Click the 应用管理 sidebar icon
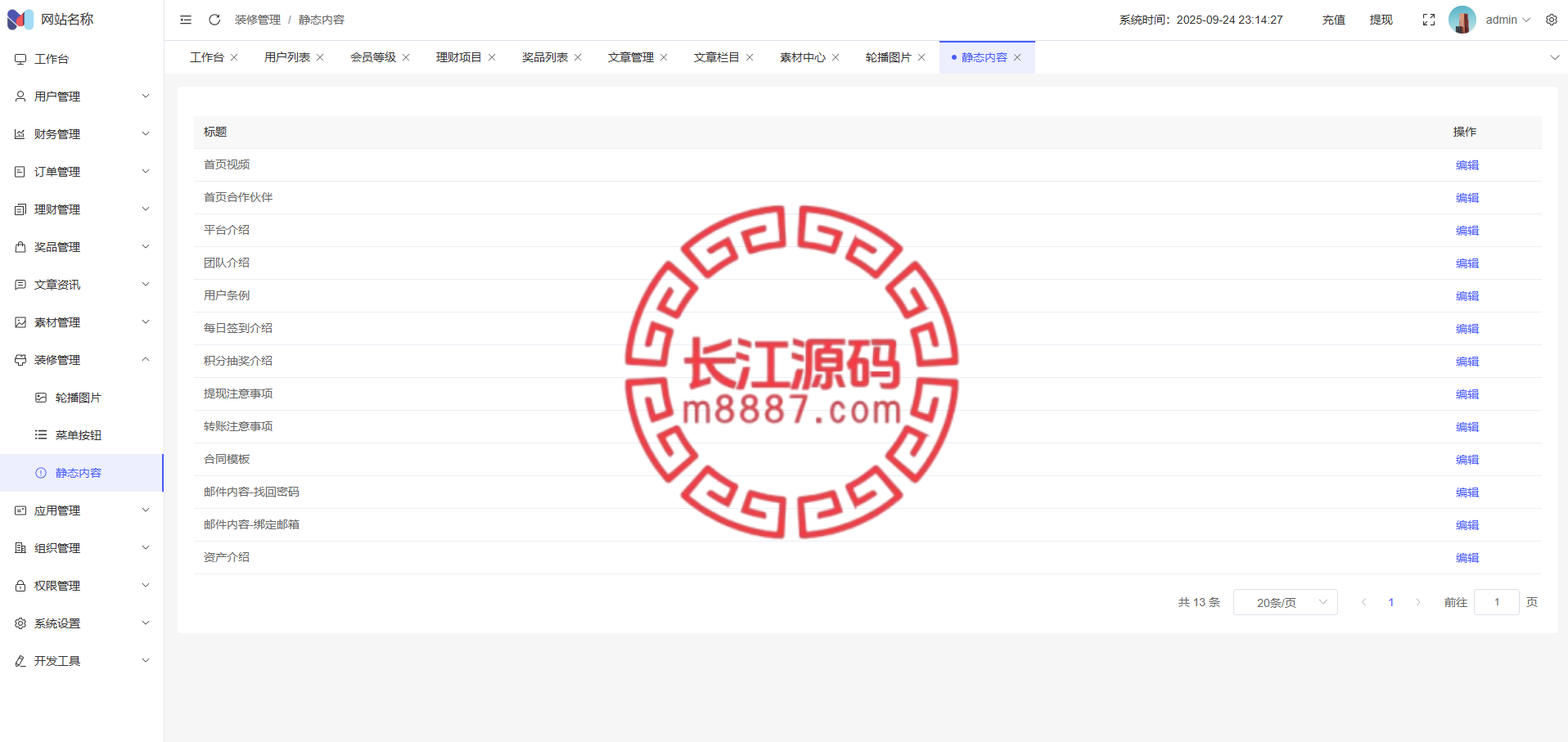The image size is (1568, 742). pos(20,510)
